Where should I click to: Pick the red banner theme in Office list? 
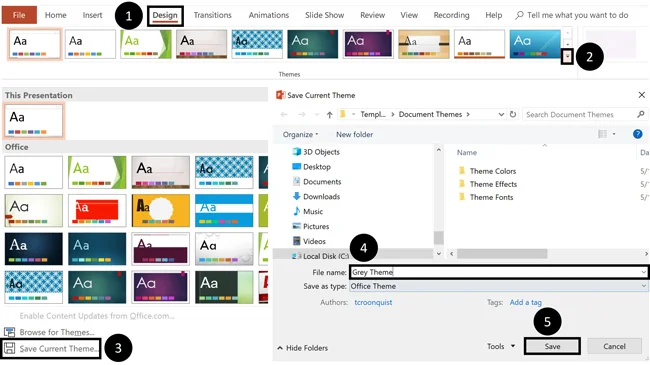pos(97,210)
